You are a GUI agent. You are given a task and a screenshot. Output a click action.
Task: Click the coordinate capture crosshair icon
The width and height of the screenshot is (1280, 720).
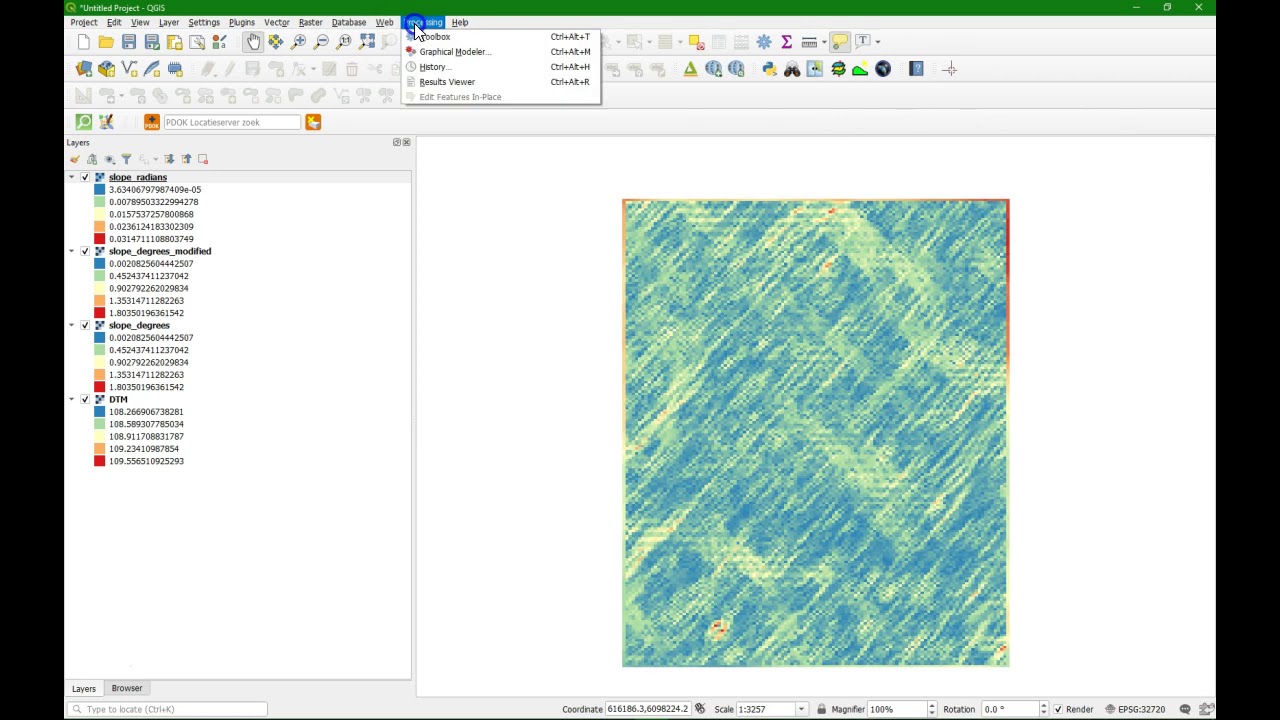950,69
